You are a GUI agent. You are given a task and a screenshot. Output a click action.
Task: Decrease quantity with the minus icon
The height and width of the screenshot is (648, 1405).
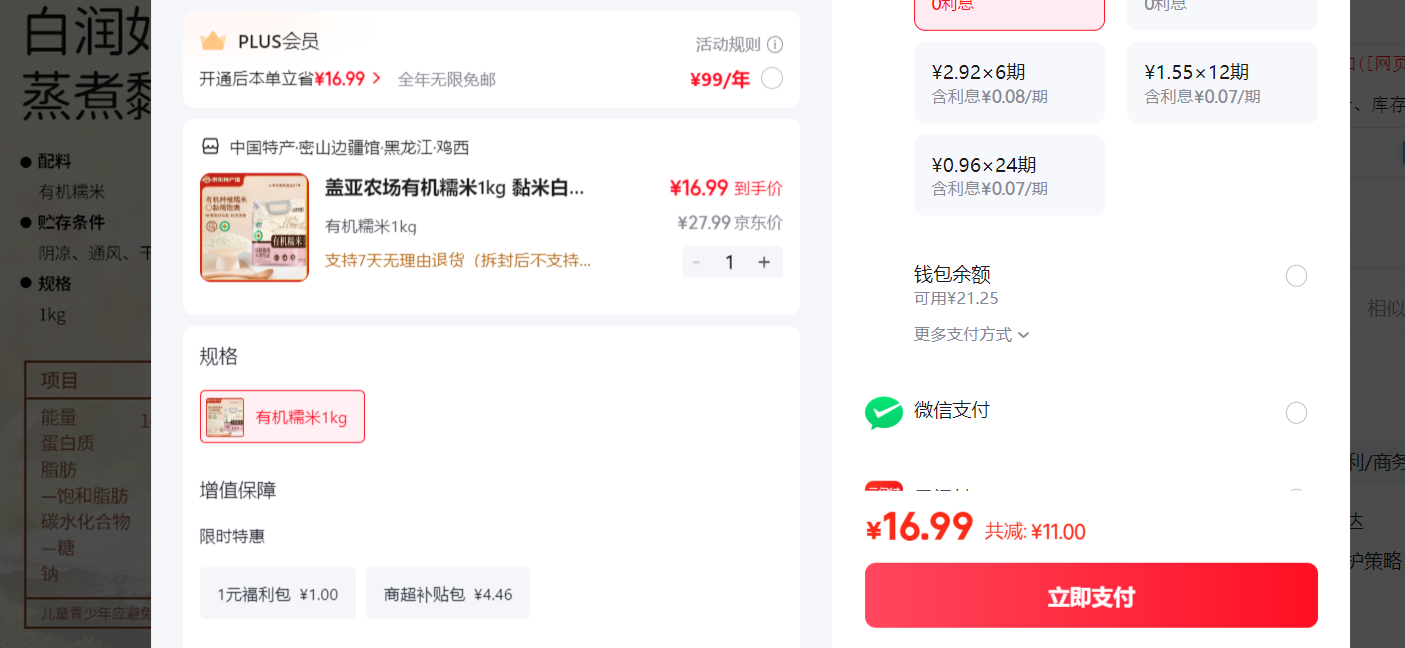click(x=697, y=262)
